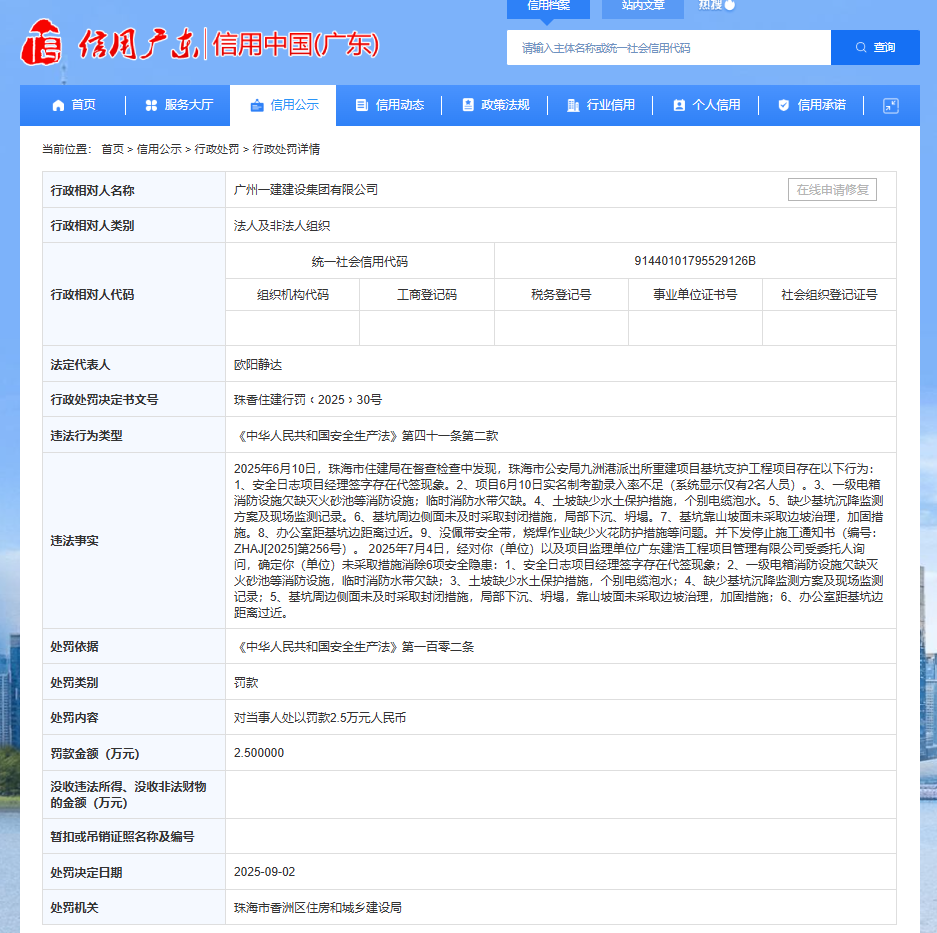Open the 服务大厅 navigation item

[179, 105]
